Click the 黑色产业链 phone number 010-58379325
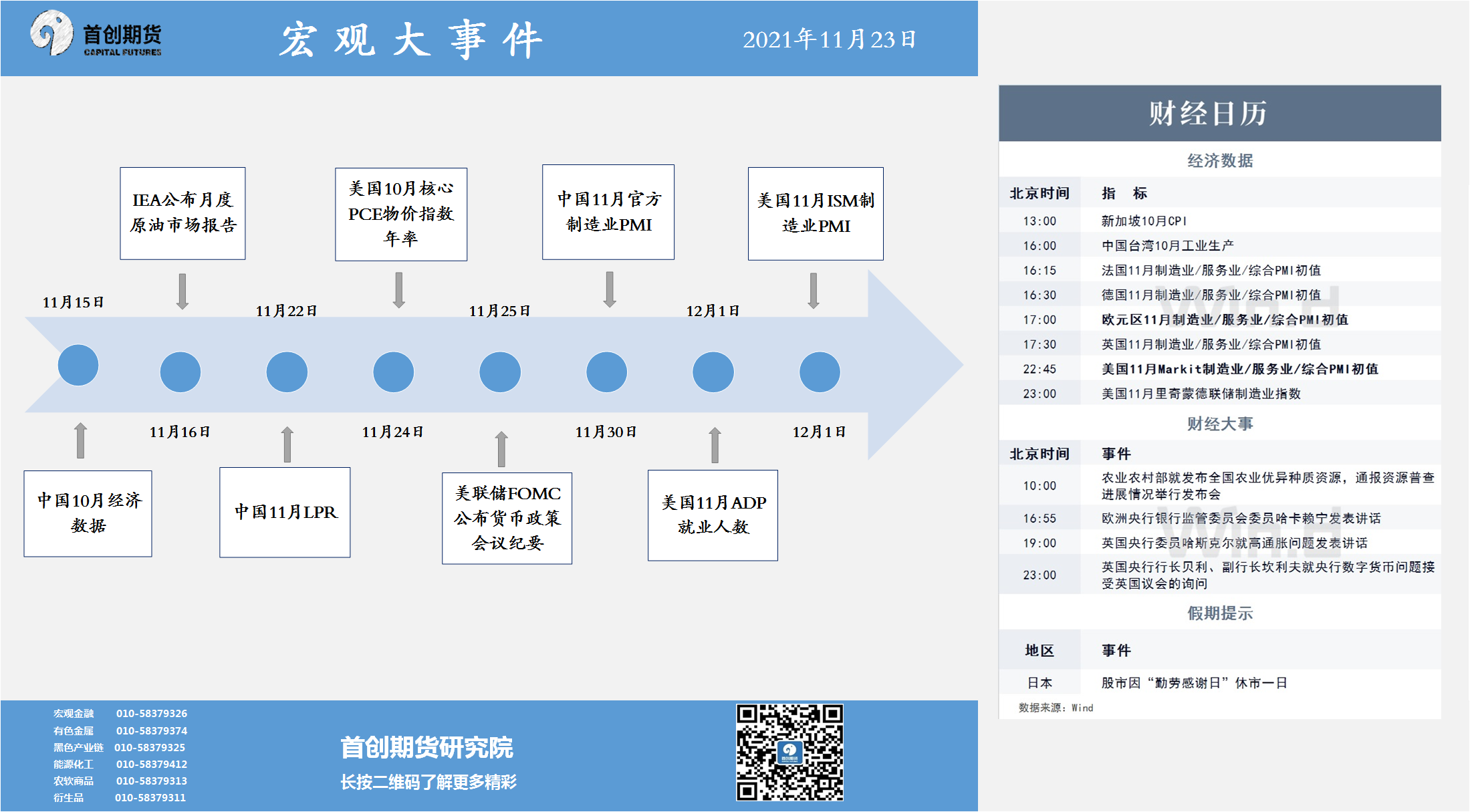 pyautogui.click(x=150, y=747)
